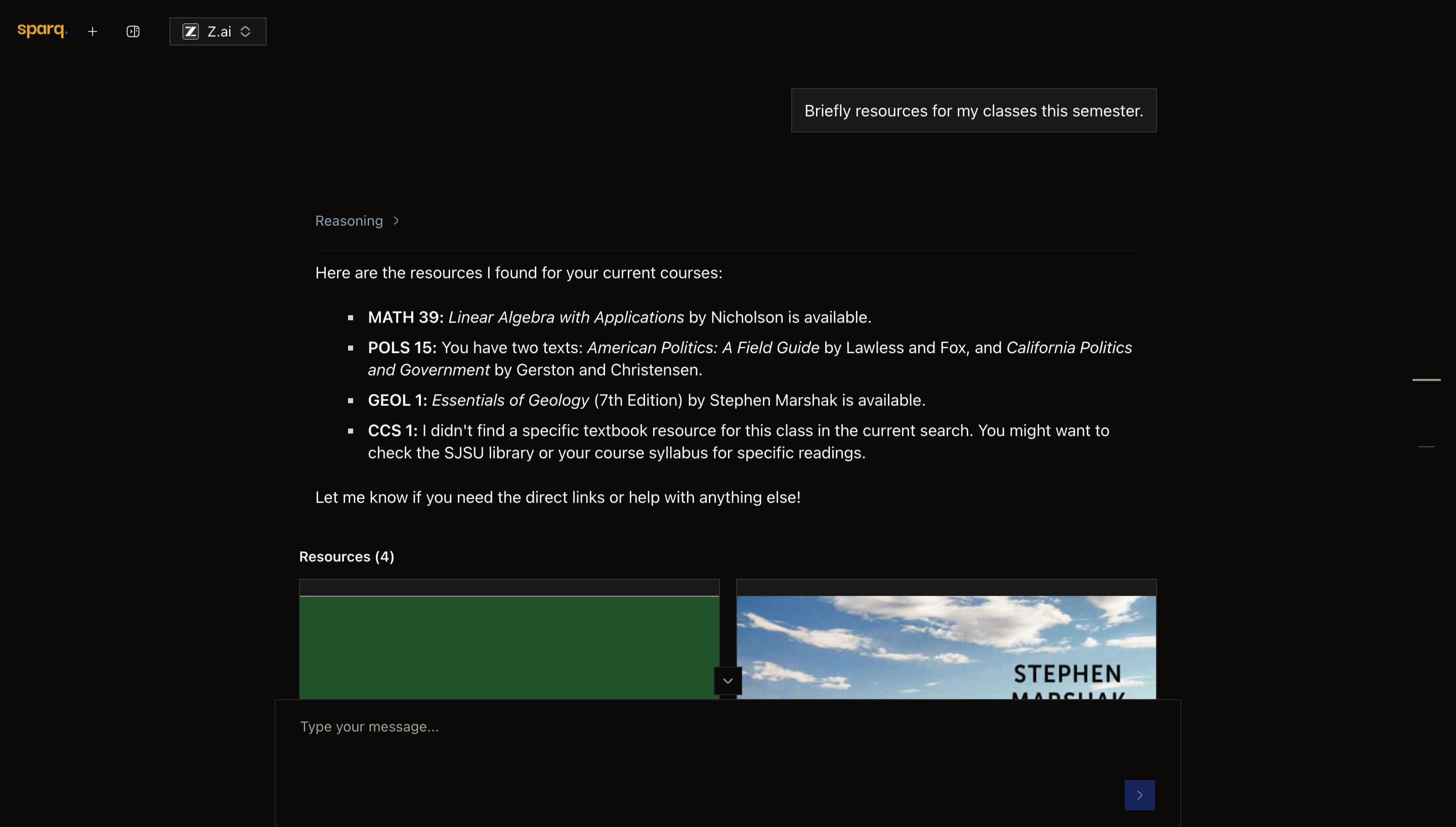The image size is (1456, 827).
Task: Click the Reasoning label
Action: pyautogui.click(x=349, y=221)
